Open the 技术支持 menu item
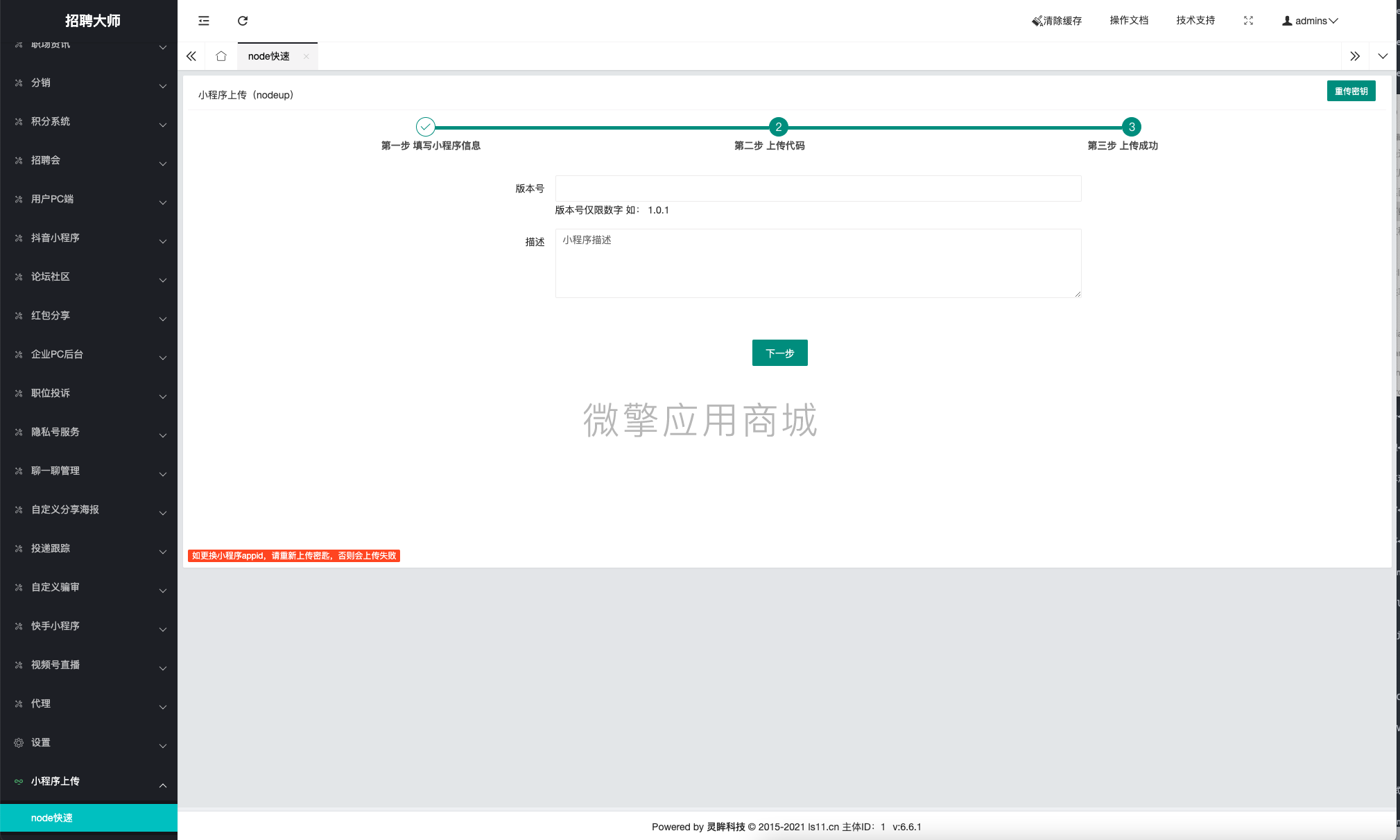 pyautogui.click(x=1194, y=21)
